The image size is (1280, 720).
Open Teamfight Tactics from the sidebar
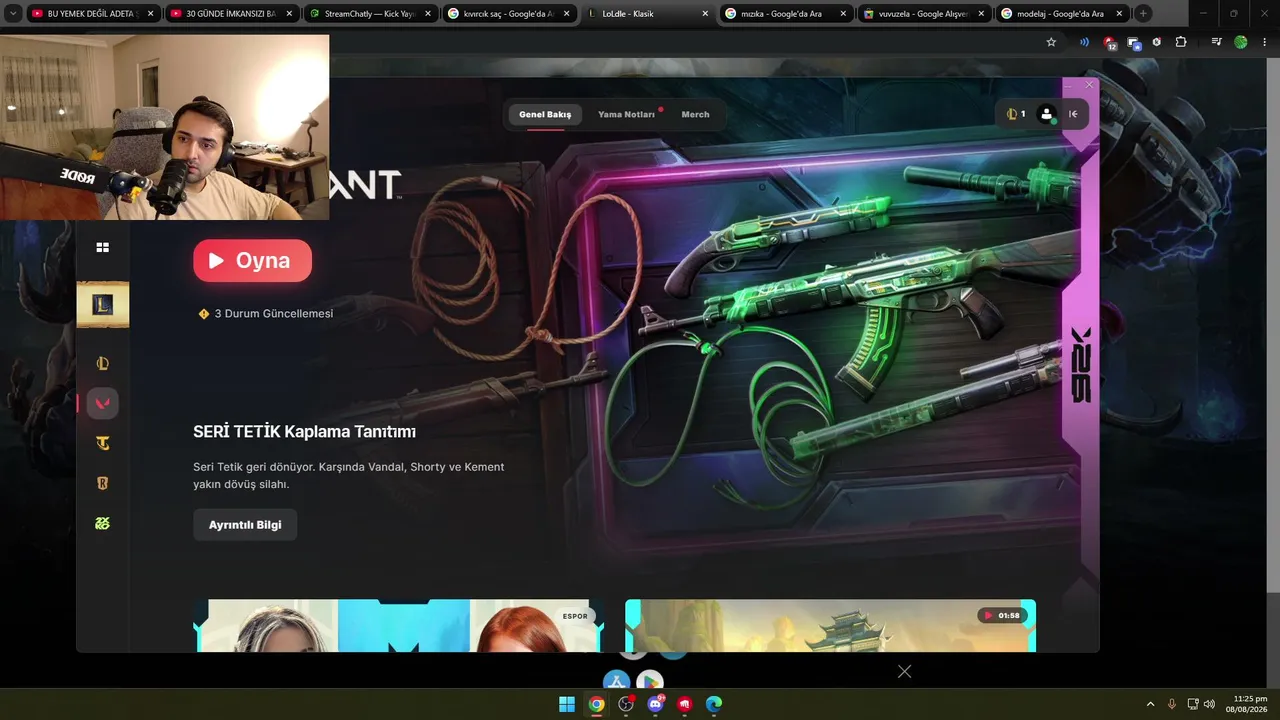pos(102,443)
